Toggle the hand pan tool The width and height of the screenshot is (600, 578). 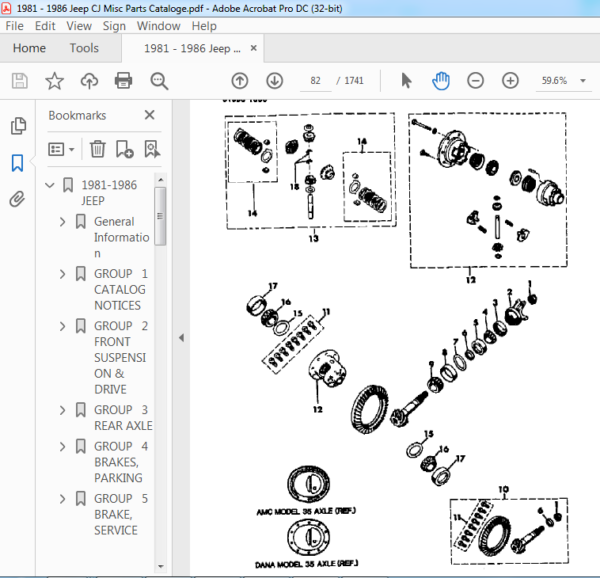pyautogui.click(x=441, y=81)
